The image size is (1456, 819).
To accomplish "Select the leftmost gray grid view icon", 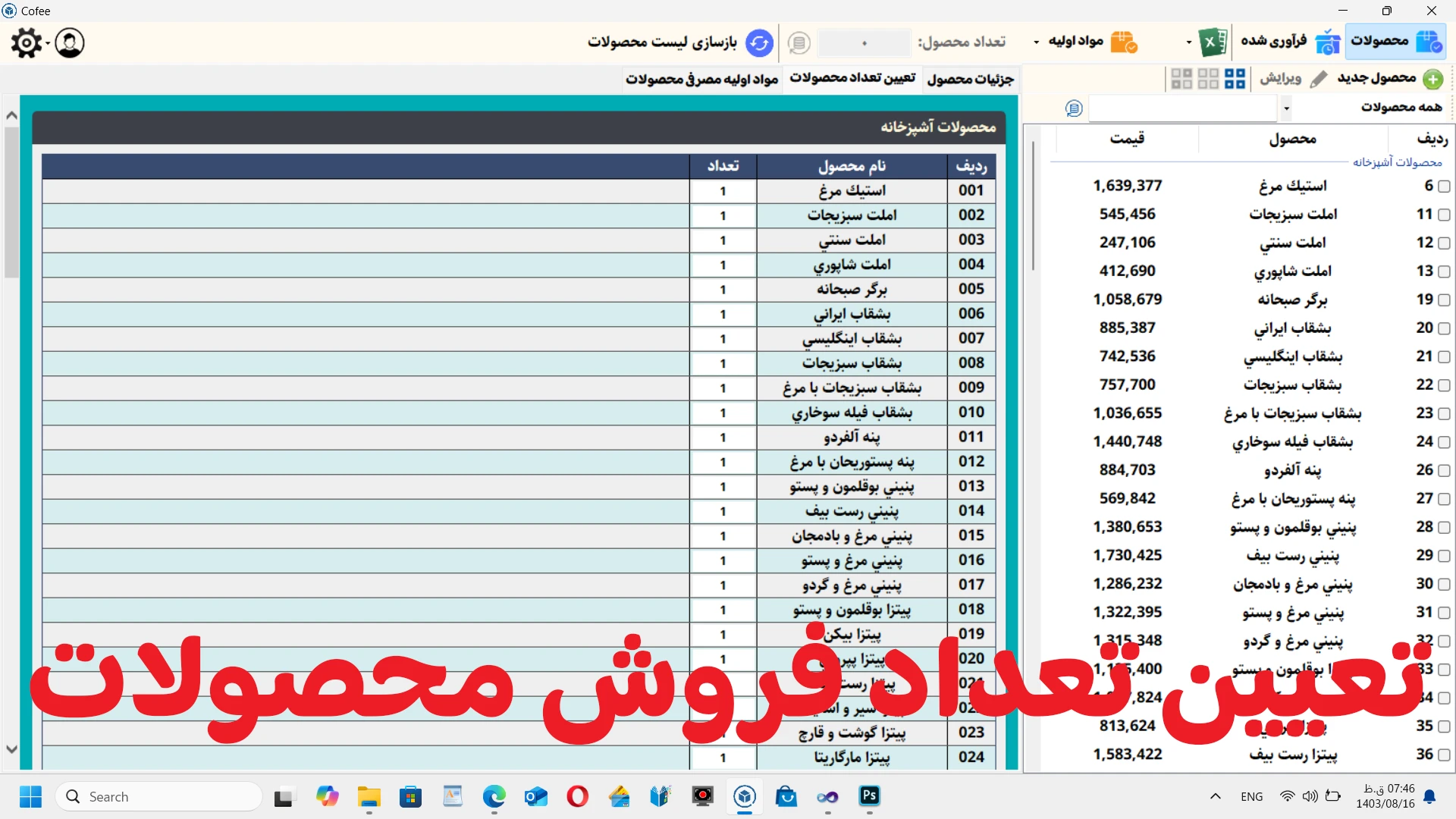I will (x=1181, y=79).
